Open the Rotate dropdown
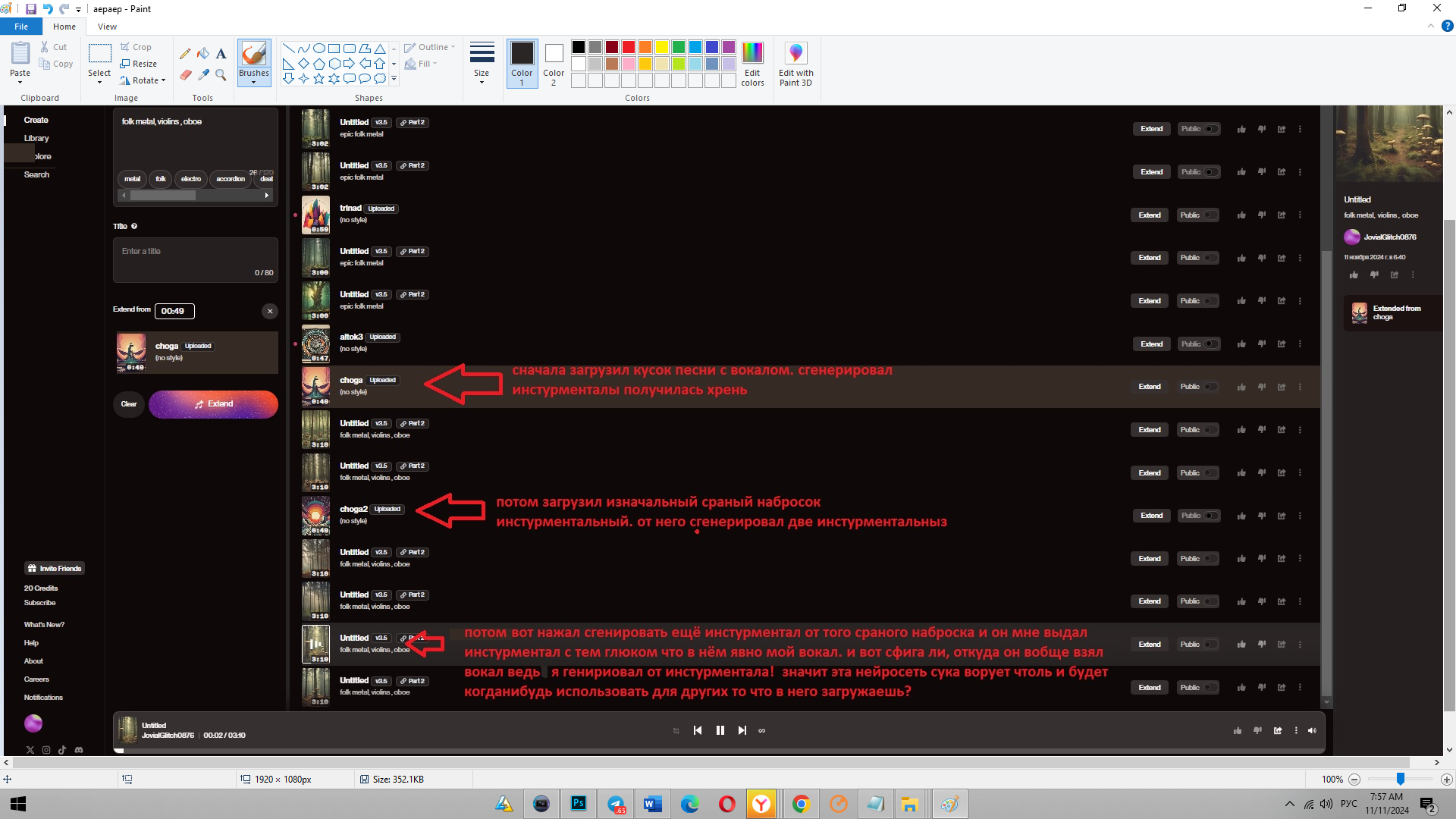 [143, 80]
